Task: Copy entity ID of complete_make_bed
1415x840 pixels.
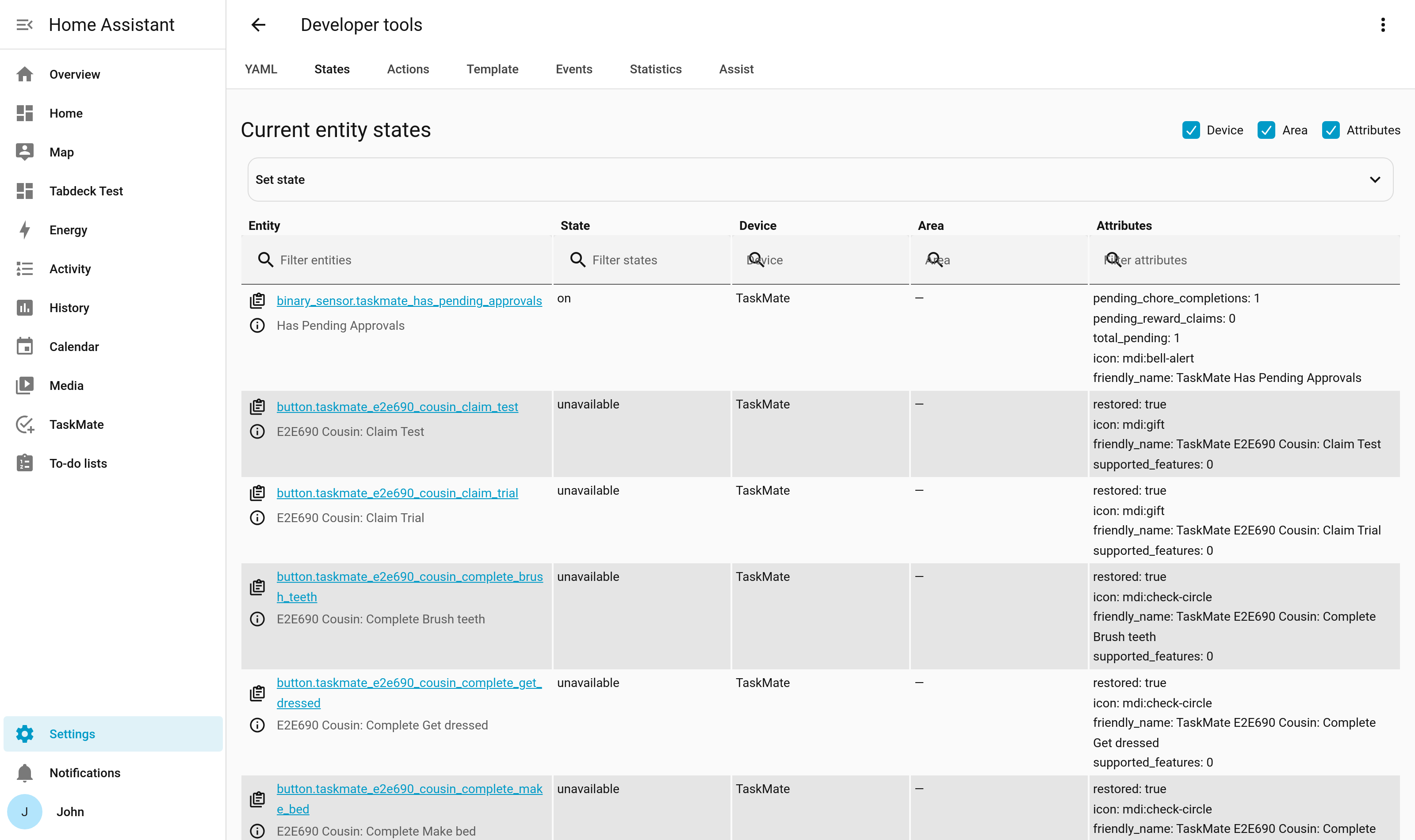Action: (257, 799)
